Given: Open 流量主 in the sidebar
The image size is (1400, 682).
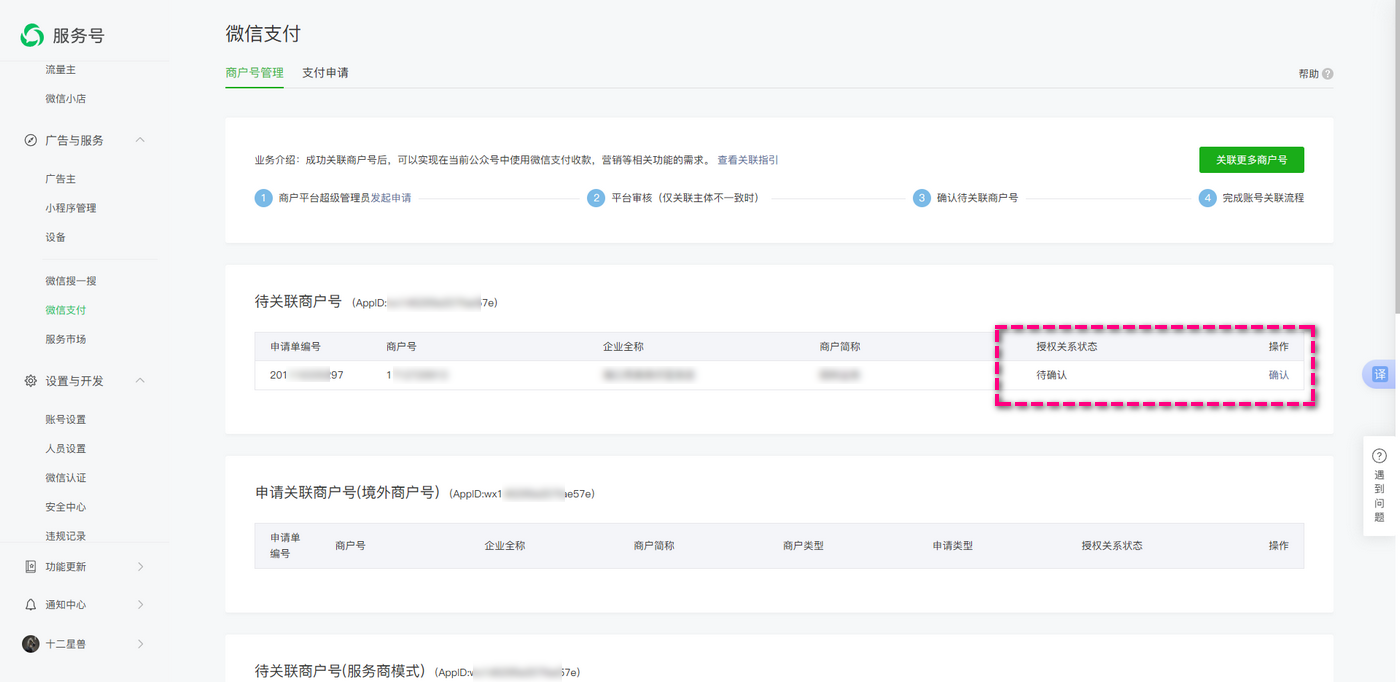Looking at the screenshot, I should [x=60, y=70].
